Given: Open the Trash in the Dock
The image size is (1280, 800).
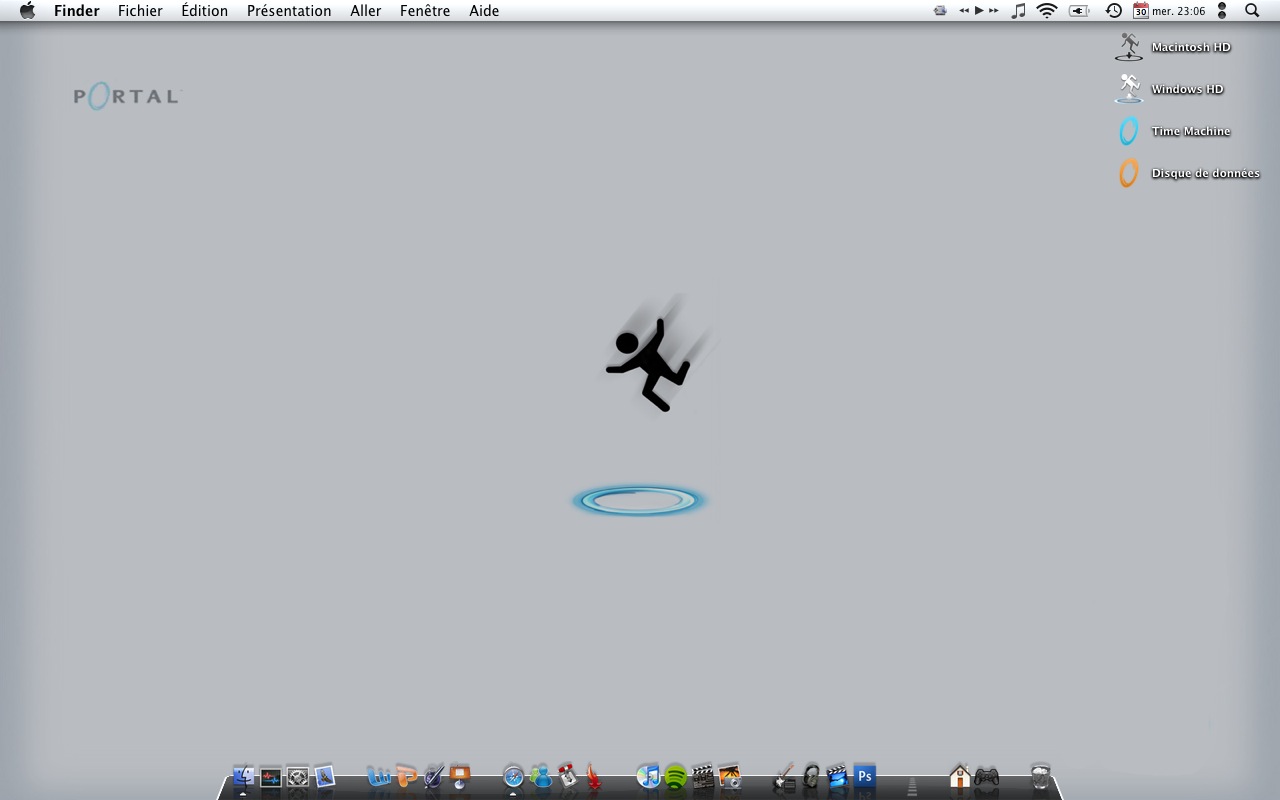Looking at the screenshot, I should (x=1041, y=776).
